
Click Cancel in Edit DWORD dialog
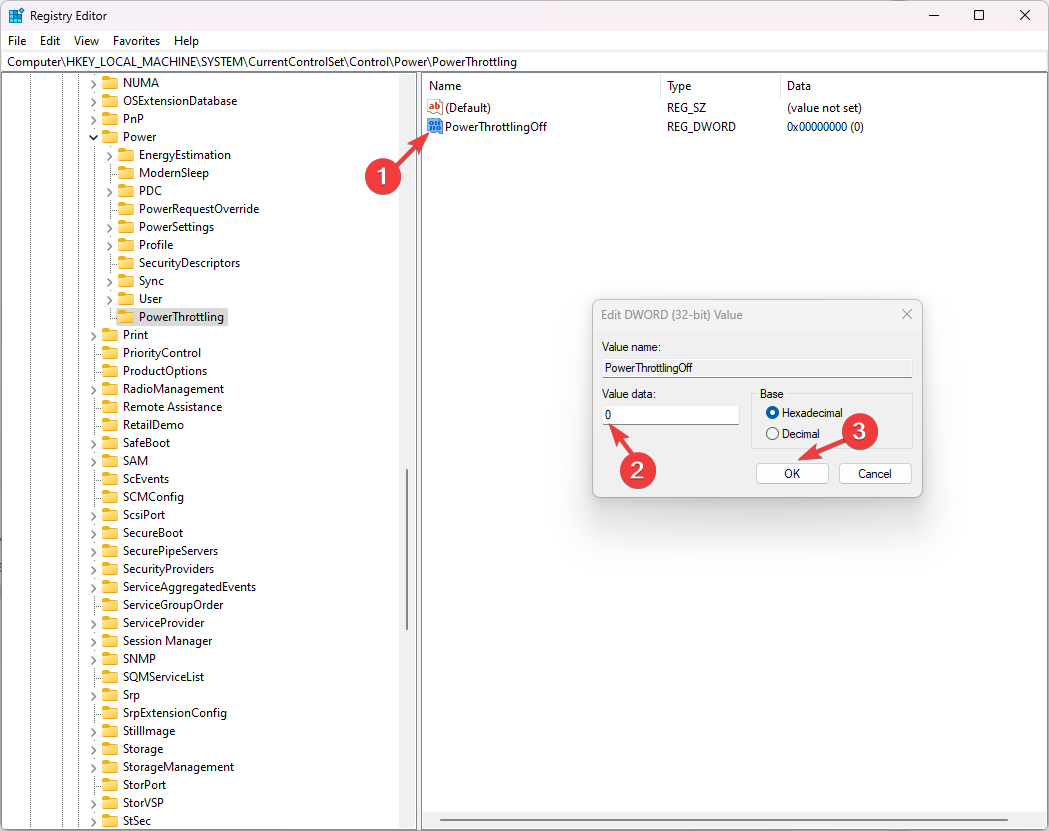coord(875,474)
